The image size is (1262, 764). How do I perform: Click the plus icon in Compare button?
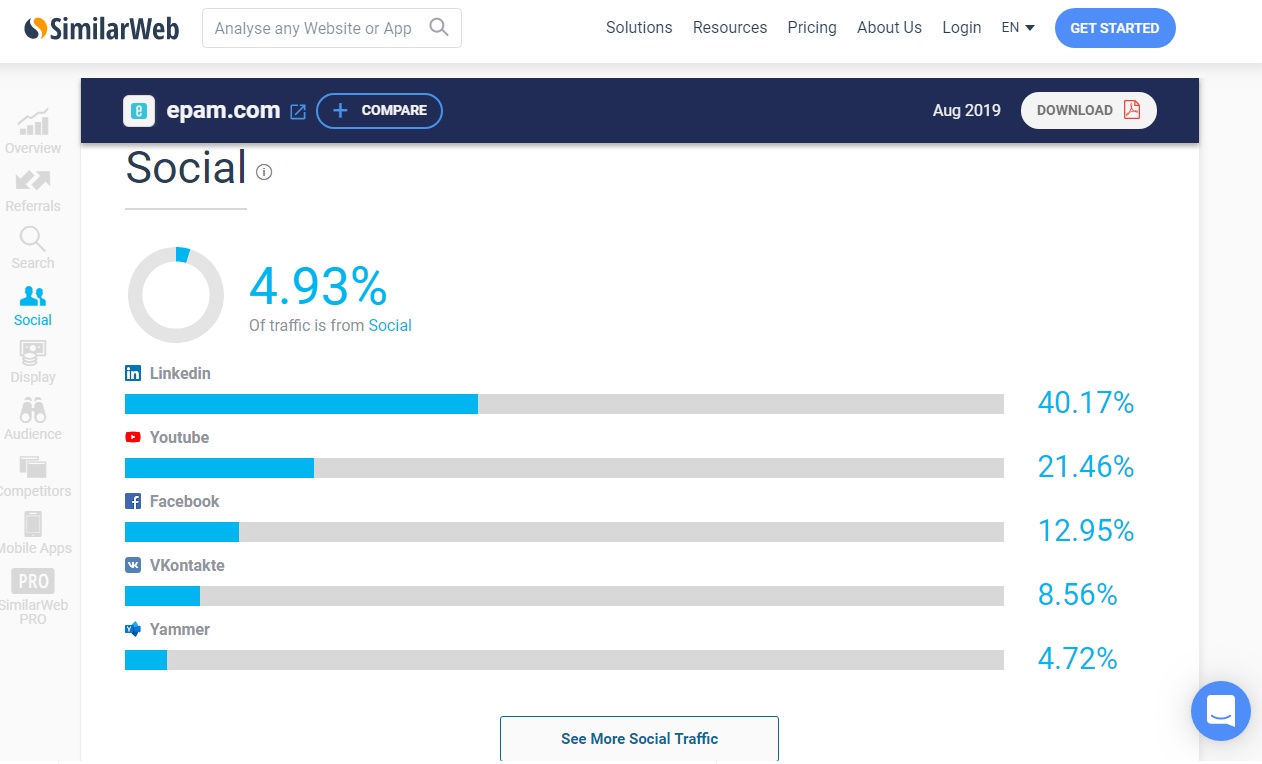(x=340, y=111)
